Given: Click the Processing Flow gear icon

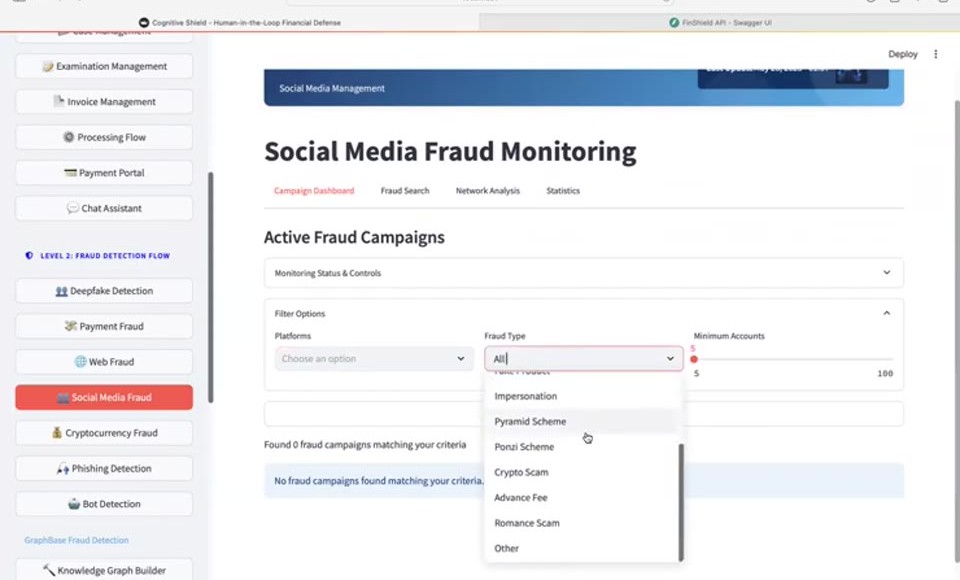Looking at the screenshot, I should (69, 137).
